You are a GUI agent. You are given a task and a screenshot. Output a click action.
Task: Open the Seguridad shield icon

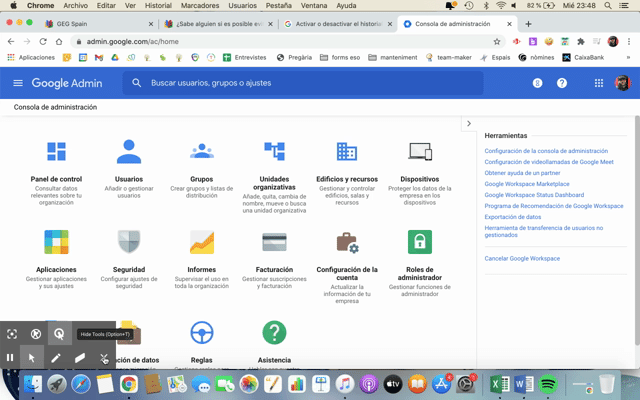pos(129,242)
